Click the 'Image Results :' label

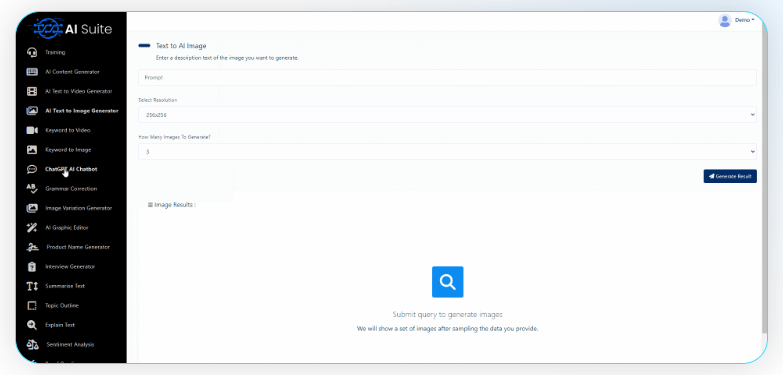pos(172,205)
